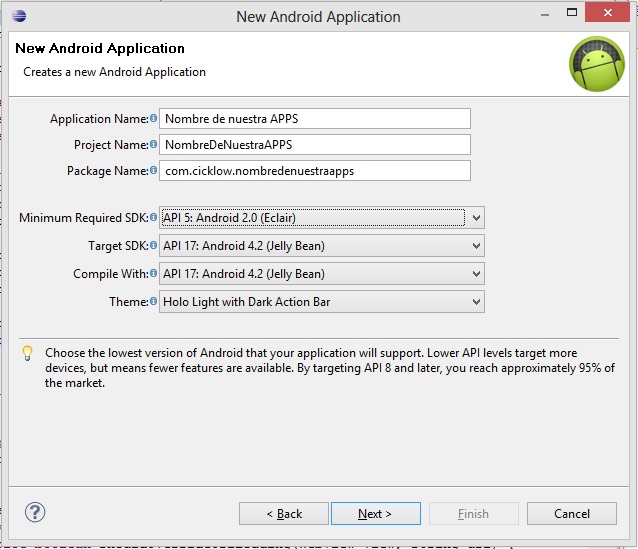Click the 'Theme:' label
This screenshot has width=638, height=549.
[129, 302]
